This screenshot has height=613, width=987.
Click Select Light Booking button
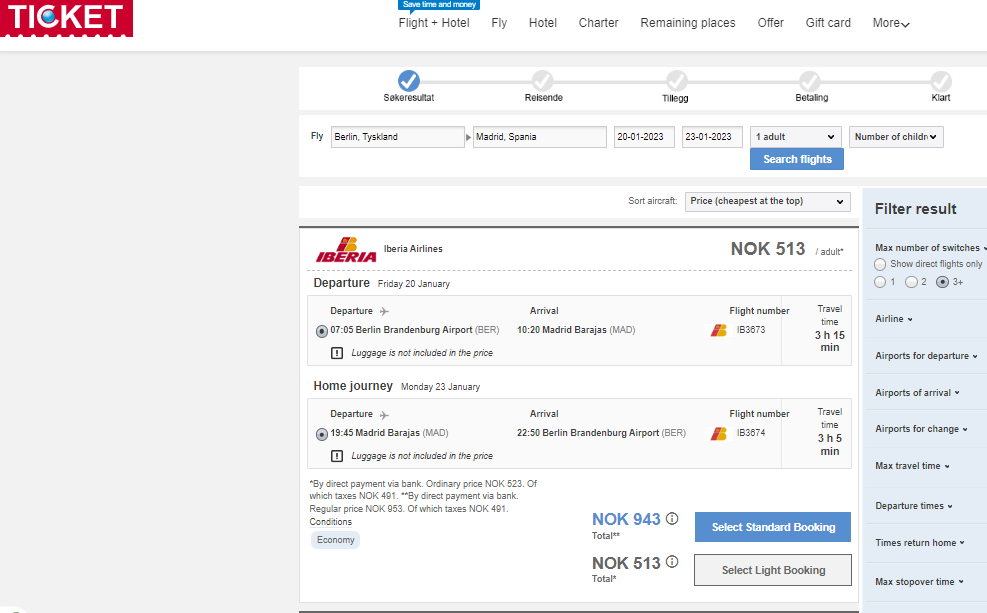tap(773, 570)
